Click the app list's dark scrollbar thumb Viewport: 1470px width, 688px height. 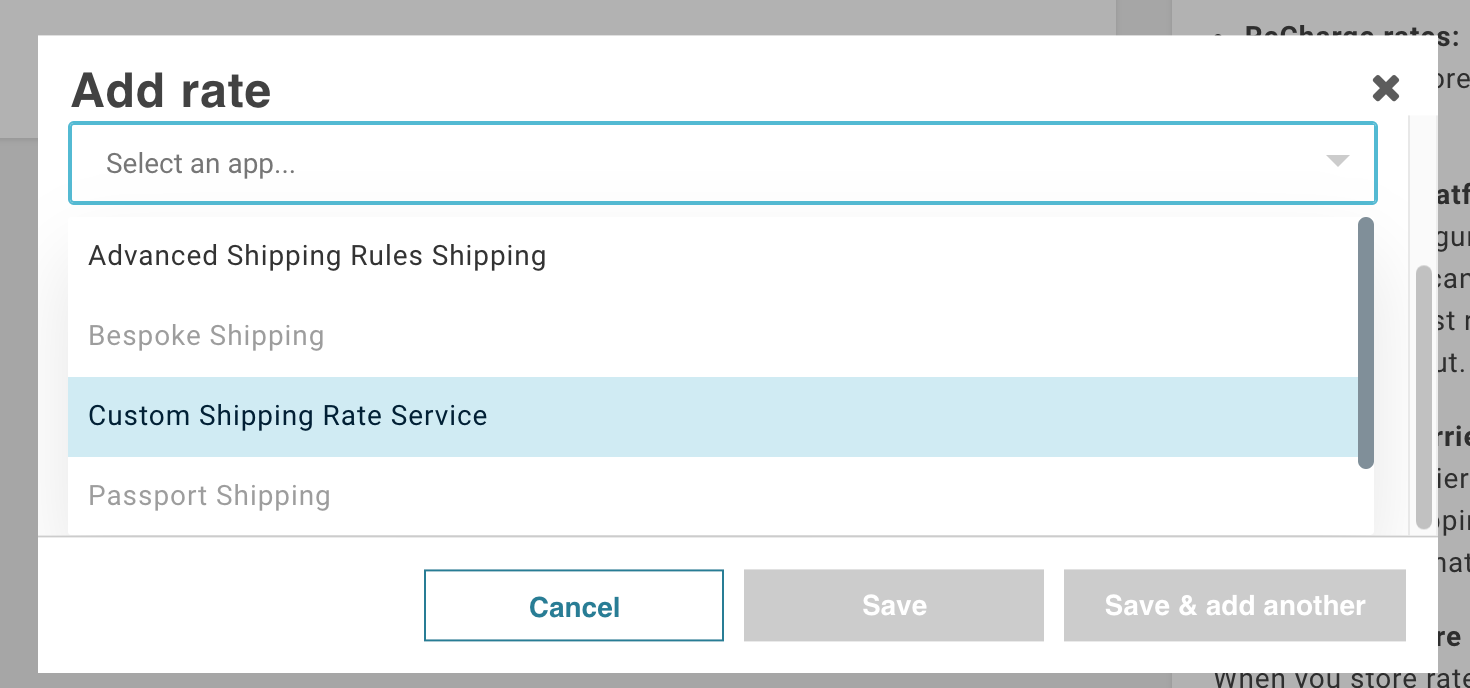pos(1365,342)
